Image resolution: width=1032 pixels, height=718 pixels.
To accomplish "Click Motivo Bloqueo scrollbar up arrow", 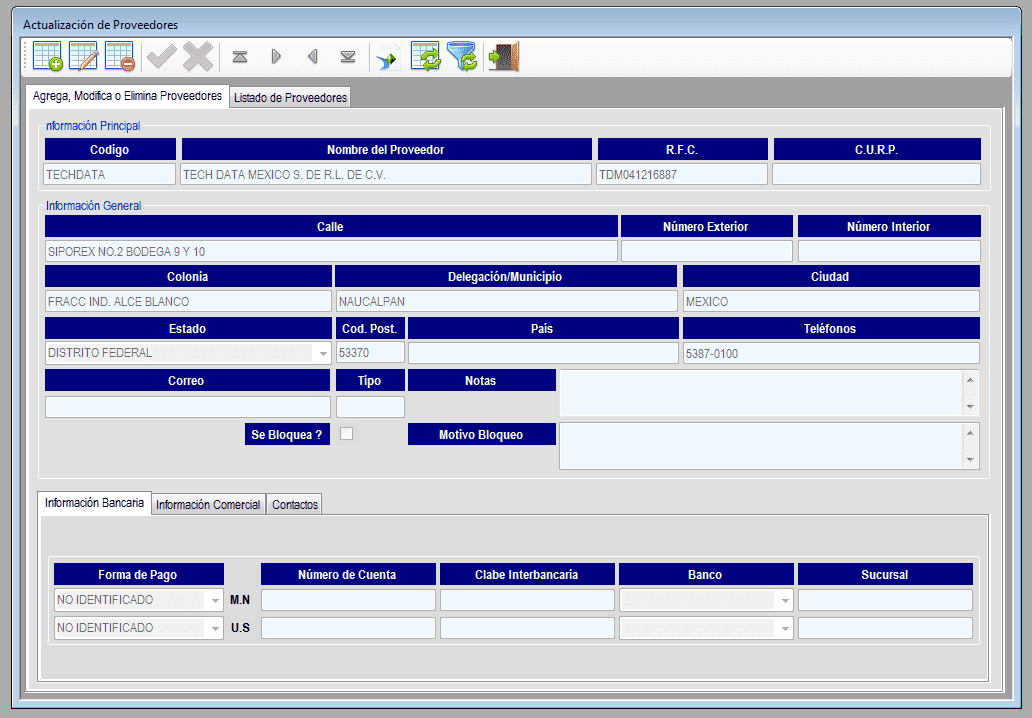I will (970, 432).
